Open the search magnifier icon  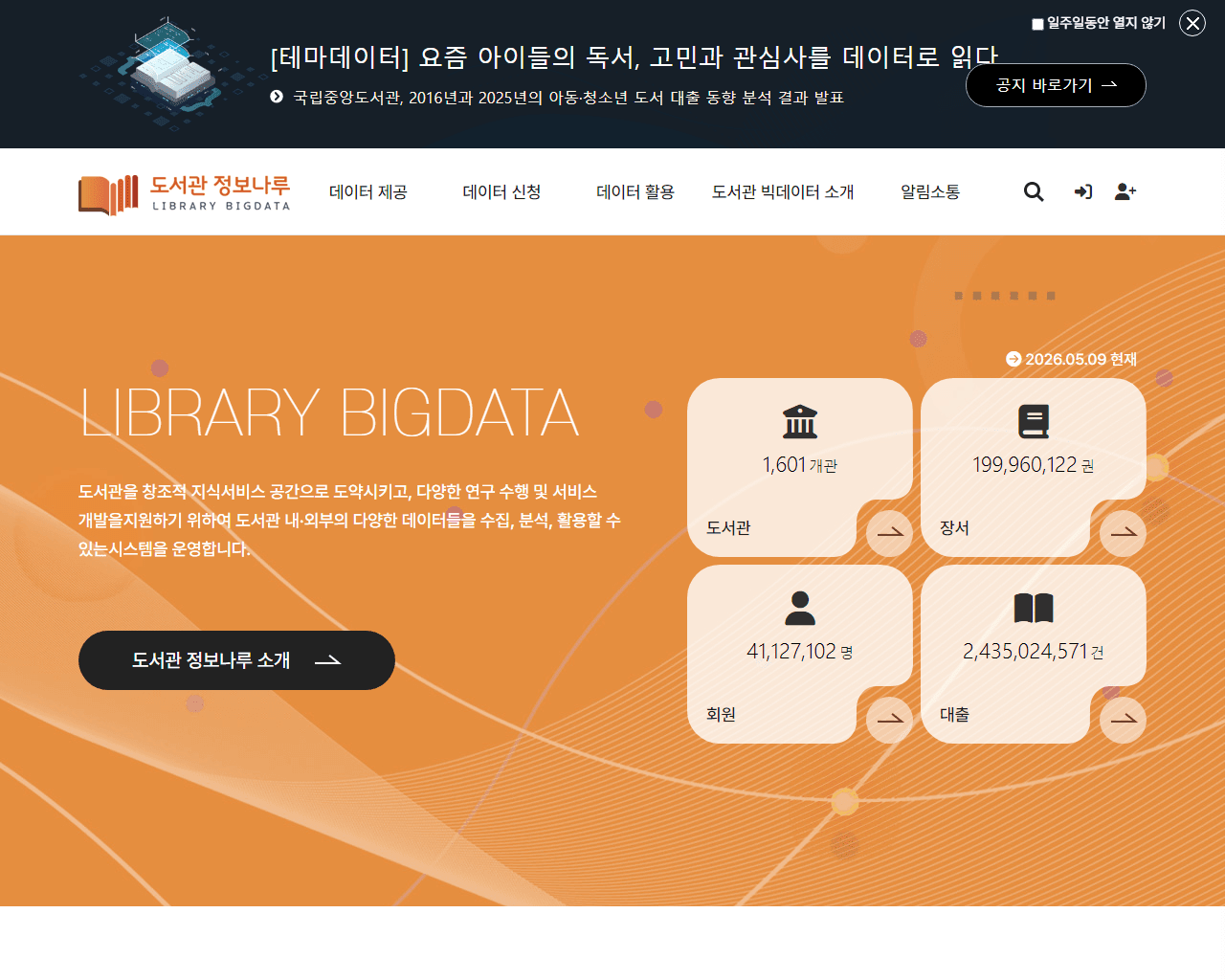pyautogui.click(x=1034, y=191)
